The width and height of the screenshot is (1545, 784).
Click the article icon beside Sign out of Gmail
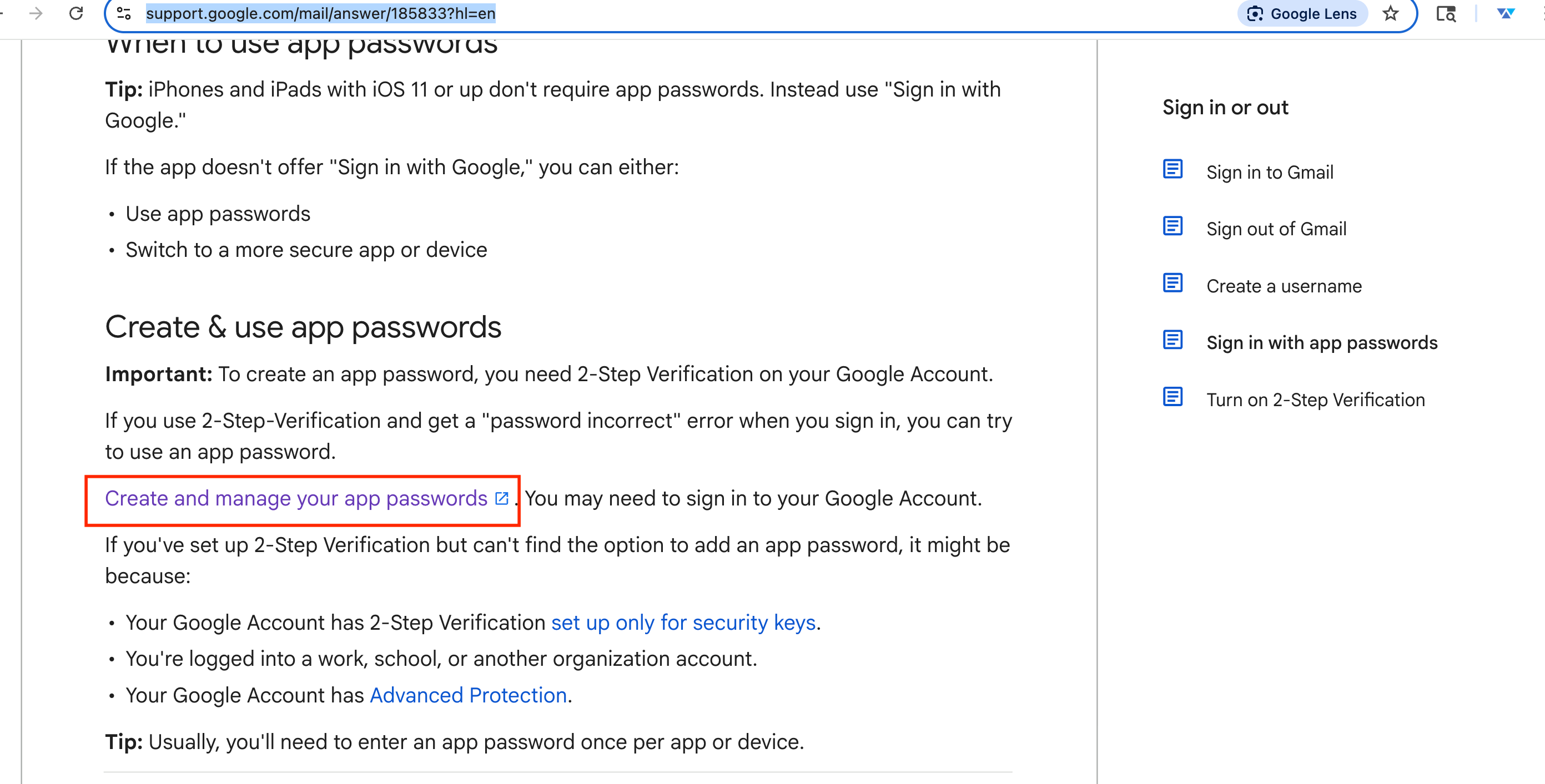click(x=1172, y=226)
